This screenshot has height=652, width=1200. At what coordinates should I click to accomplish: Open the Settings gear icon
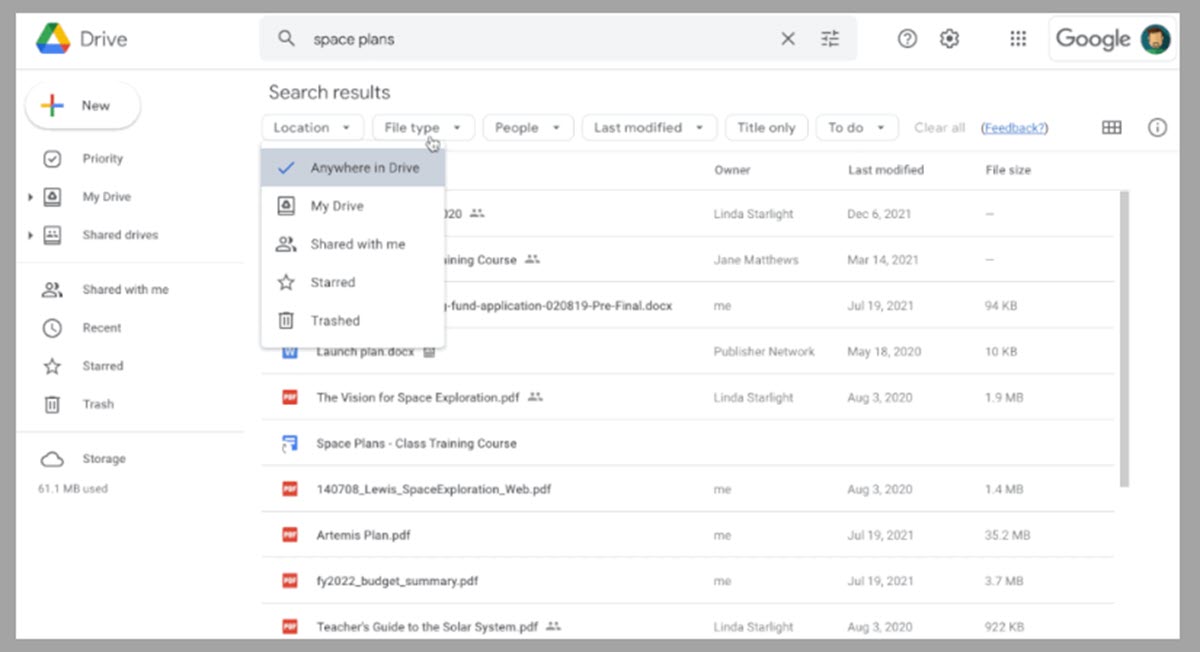click(x=949, y=39)
